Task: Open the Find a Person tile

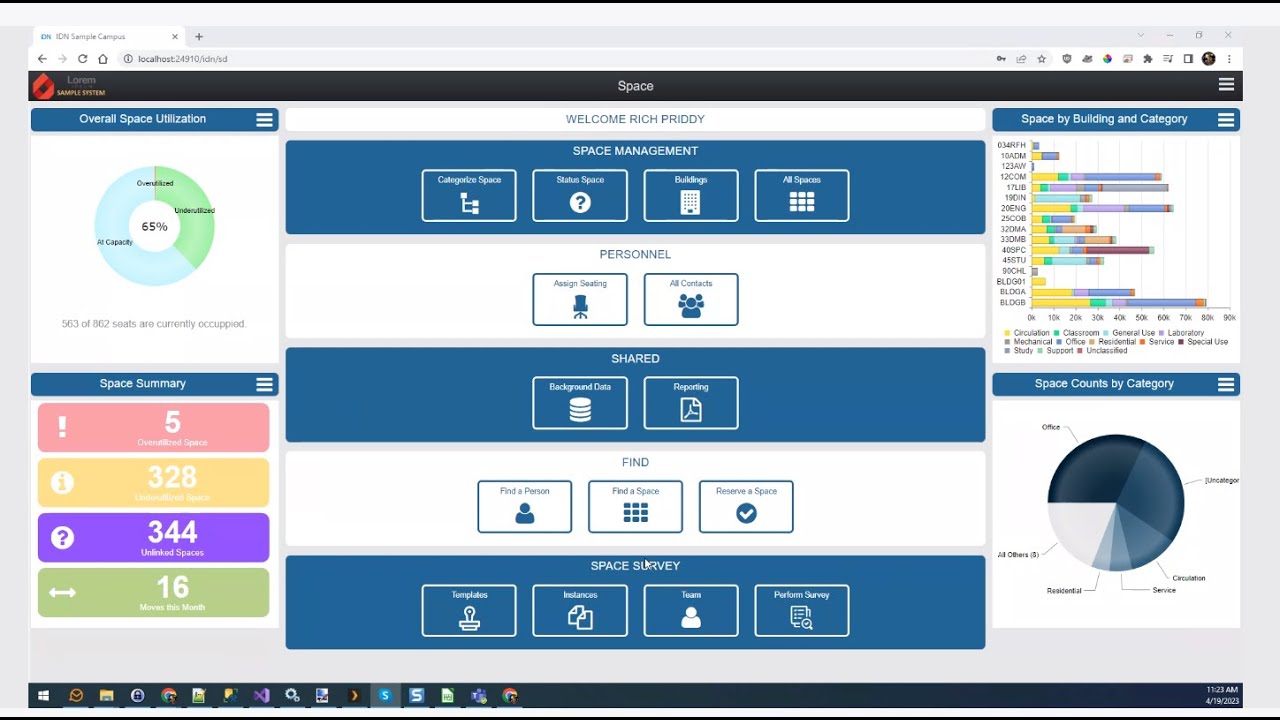Action: point(525,507)
